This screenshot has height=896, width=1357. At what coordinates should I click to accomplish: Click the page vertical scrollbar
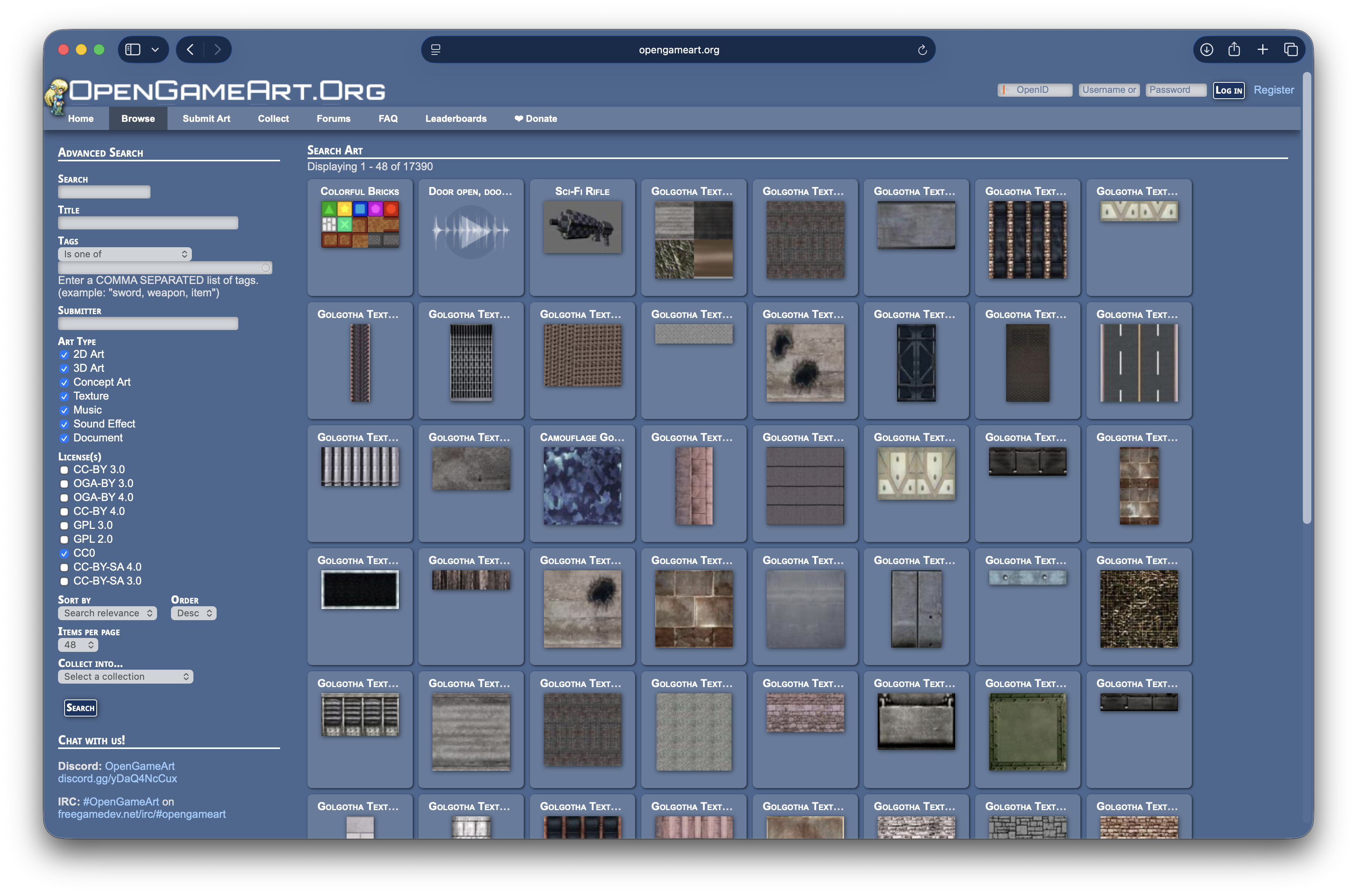tap(1307, 297)
